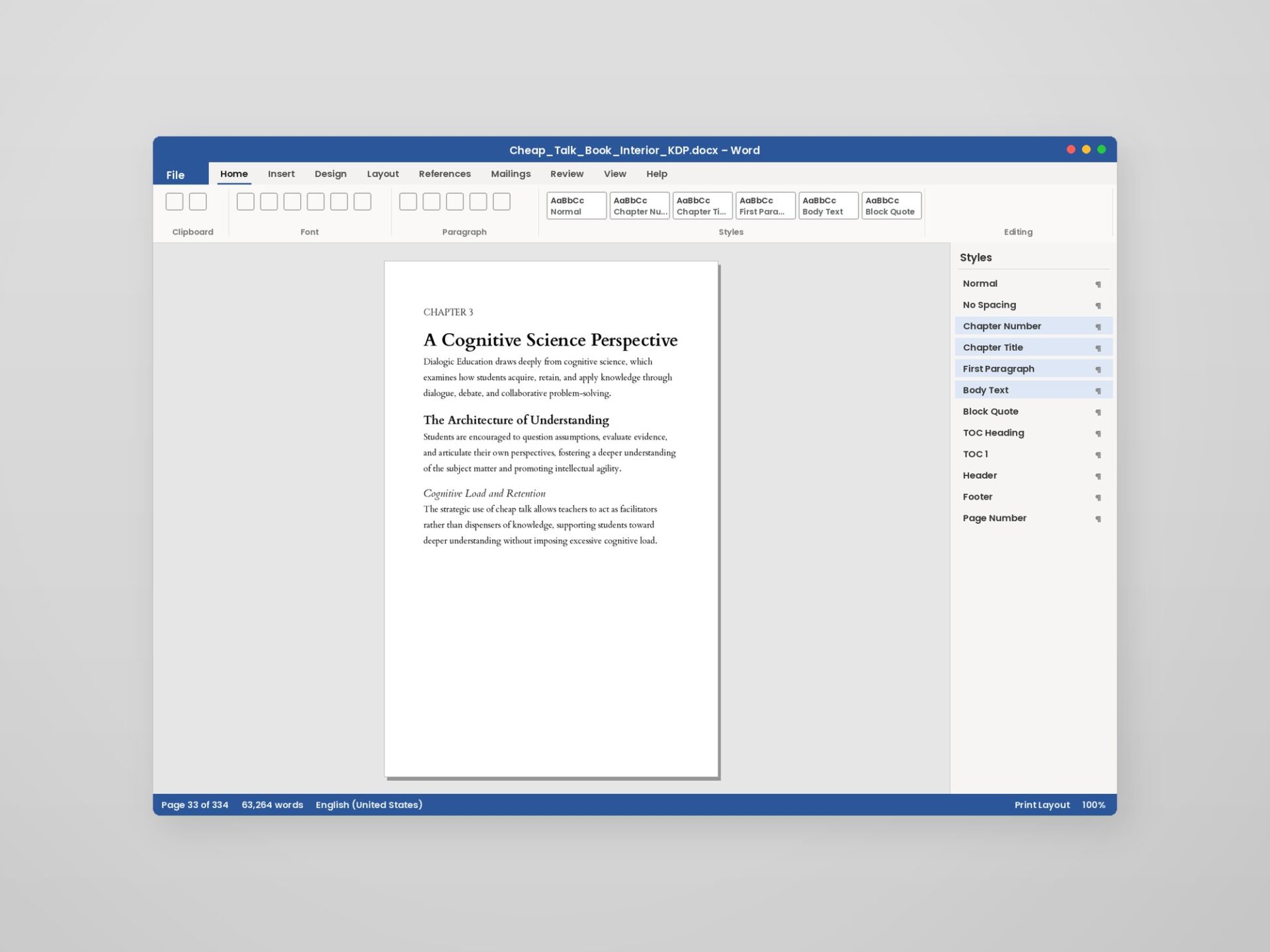Click the paragraph mark beside Footer style
Image resolution: width=1270 pixels, height=952 pixels.
coord(1098,497)
